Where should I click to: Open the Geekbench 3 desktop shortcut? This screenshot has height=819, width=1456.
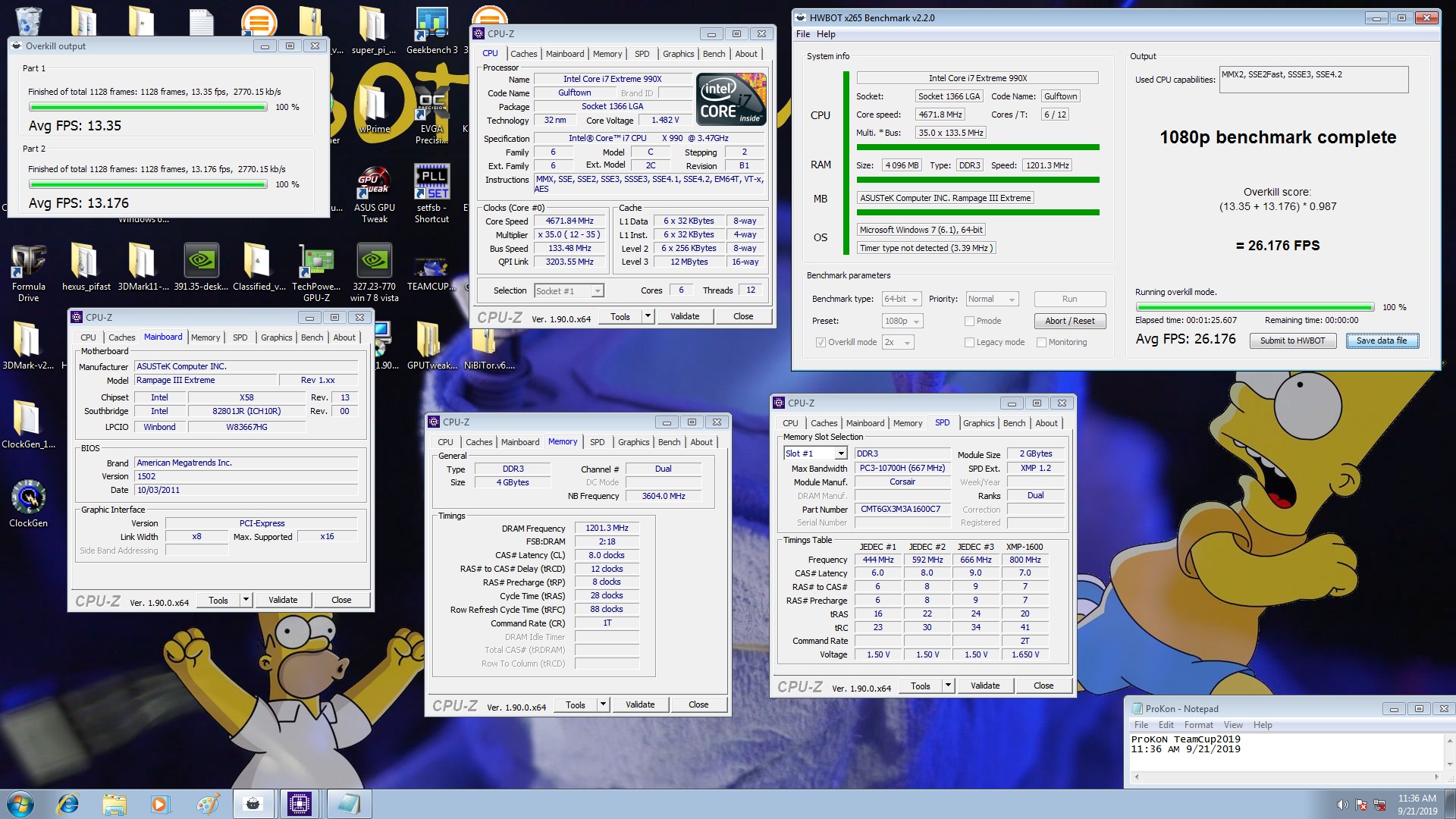tap(431, 32)
